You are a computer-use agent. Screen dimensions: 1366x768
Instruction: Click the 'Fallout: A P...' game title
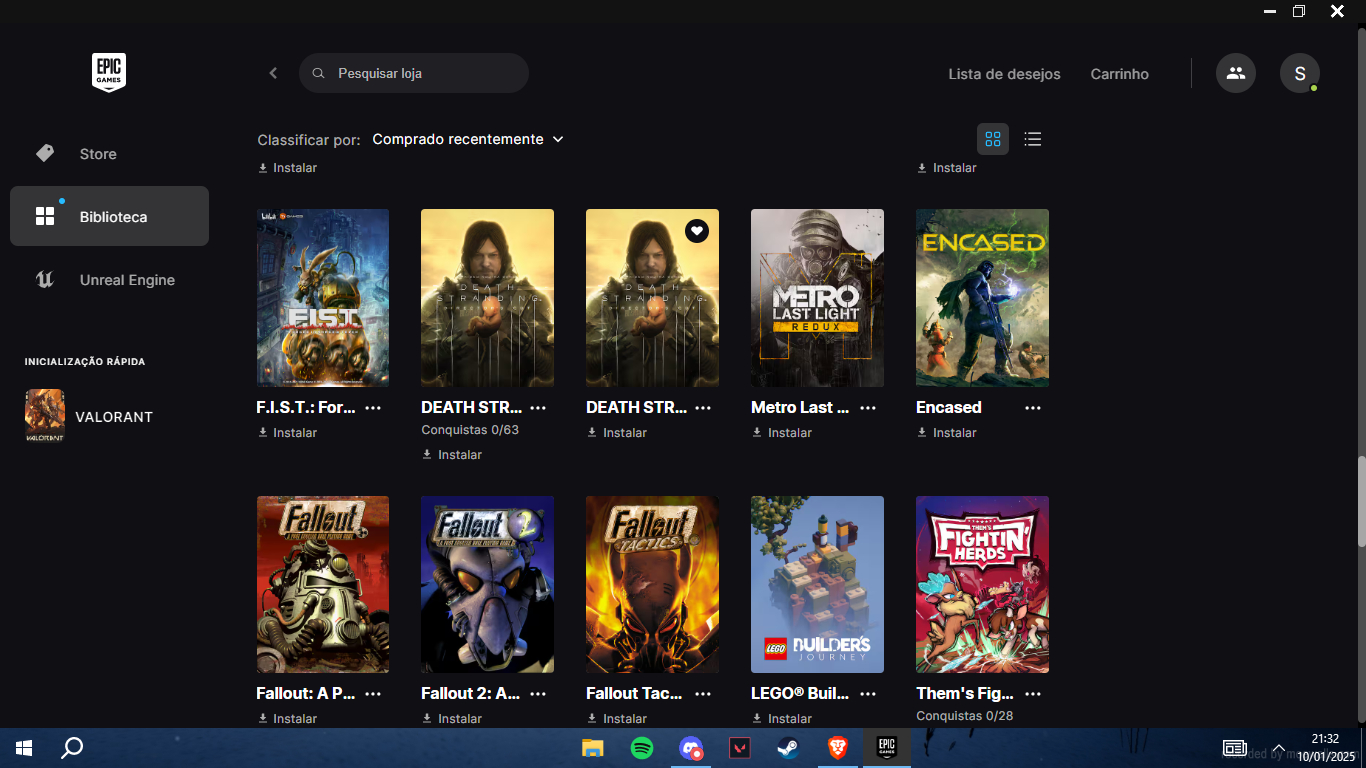click(x=306, y=693)
